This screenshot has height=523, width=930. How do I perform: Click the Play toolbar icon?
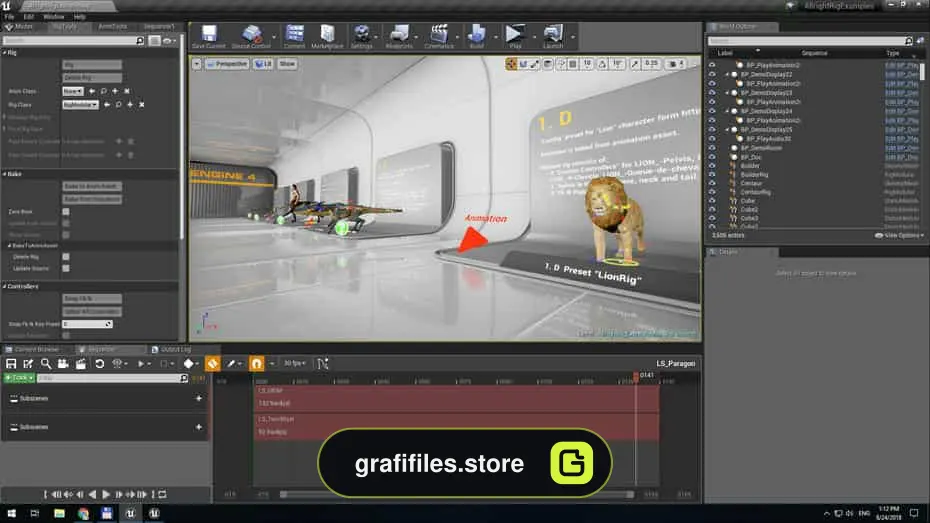(515, 36)
